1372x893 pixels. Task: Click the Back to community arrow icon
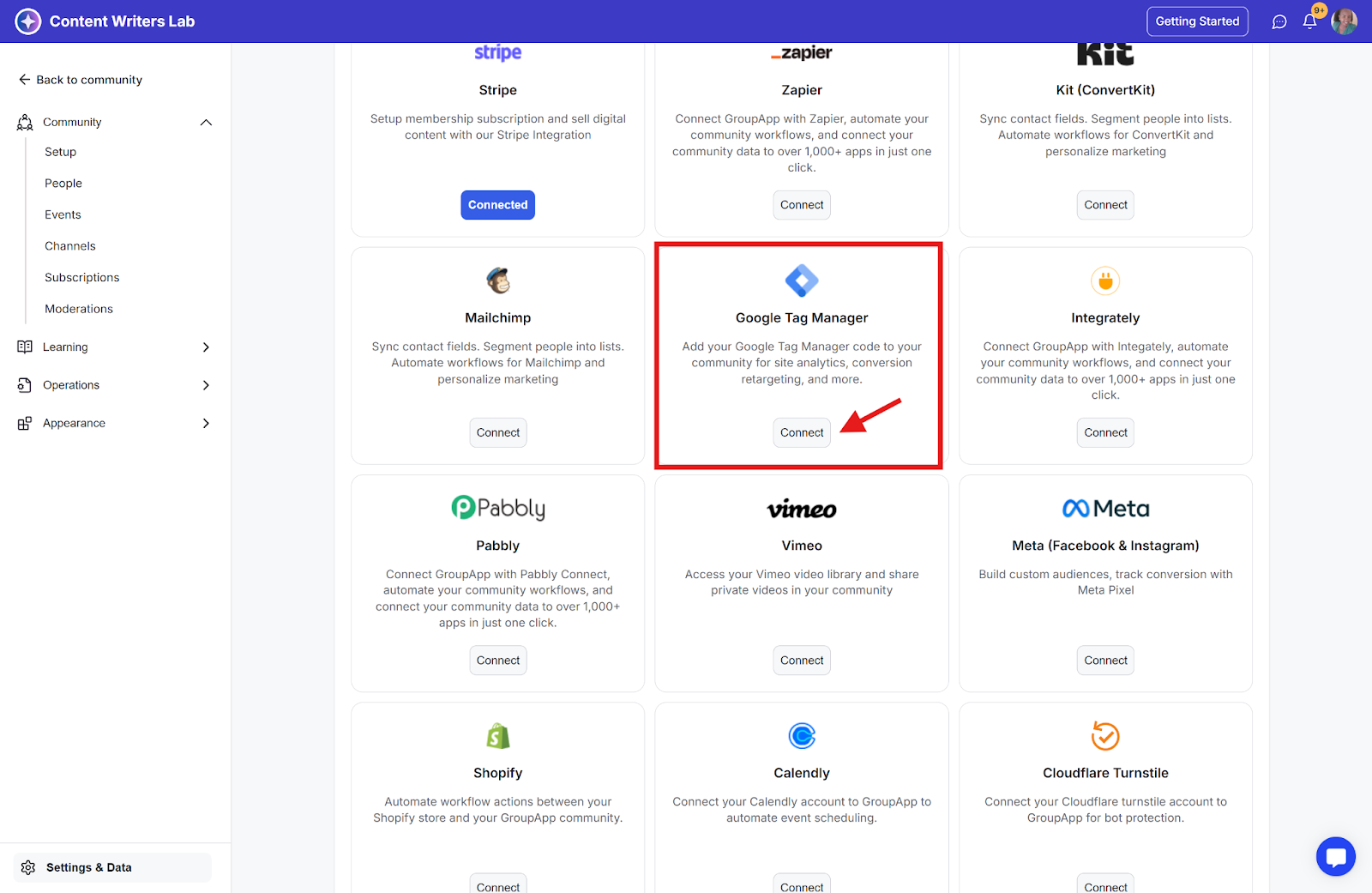(25, 80)
